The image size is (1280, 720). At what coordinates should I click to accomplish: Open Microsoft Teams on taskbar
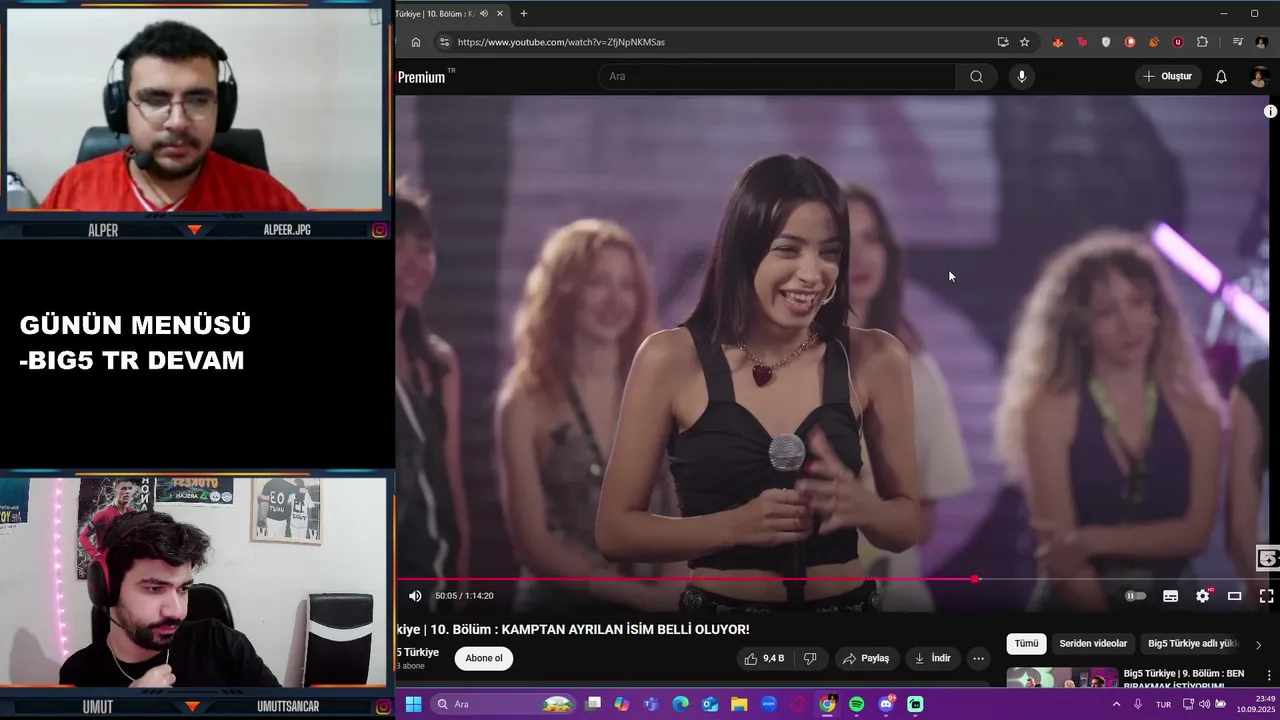[x=651, y=704]
